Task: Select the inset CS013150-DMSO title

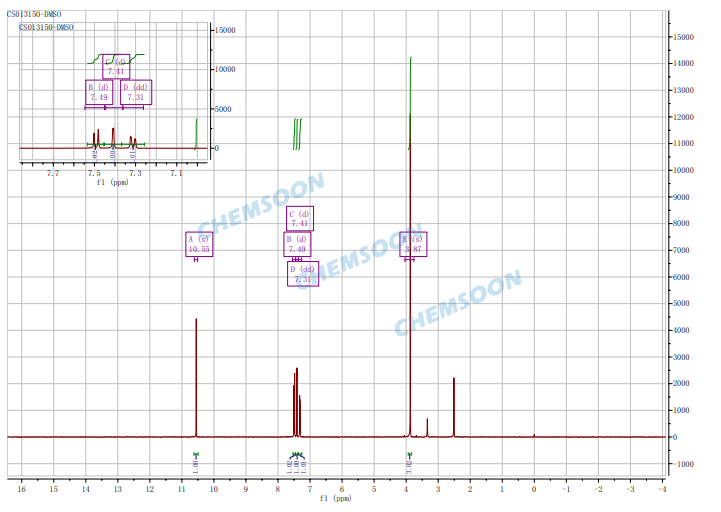Action: tap(47, 28)
